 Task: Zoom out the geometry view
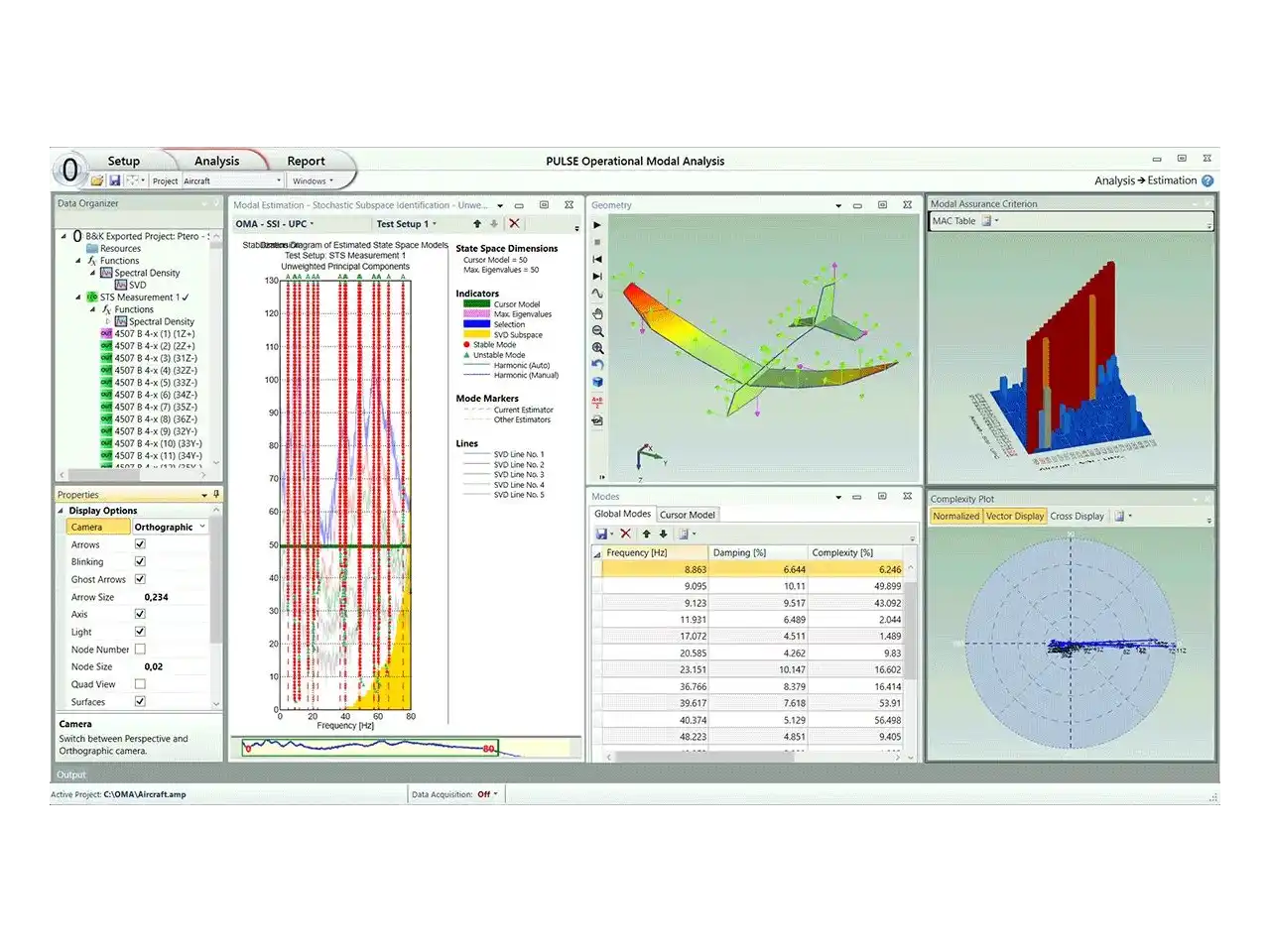click(597, 331)
